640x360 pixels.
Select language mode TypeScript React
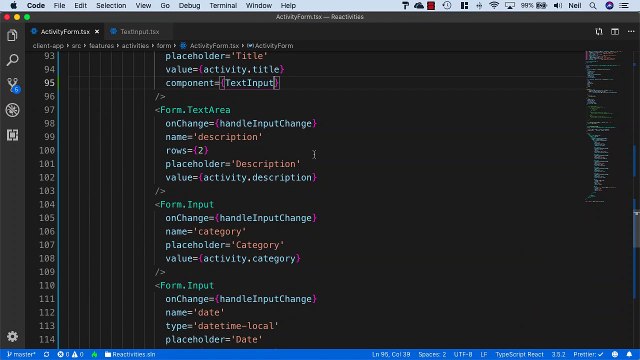tap(519, 354)
